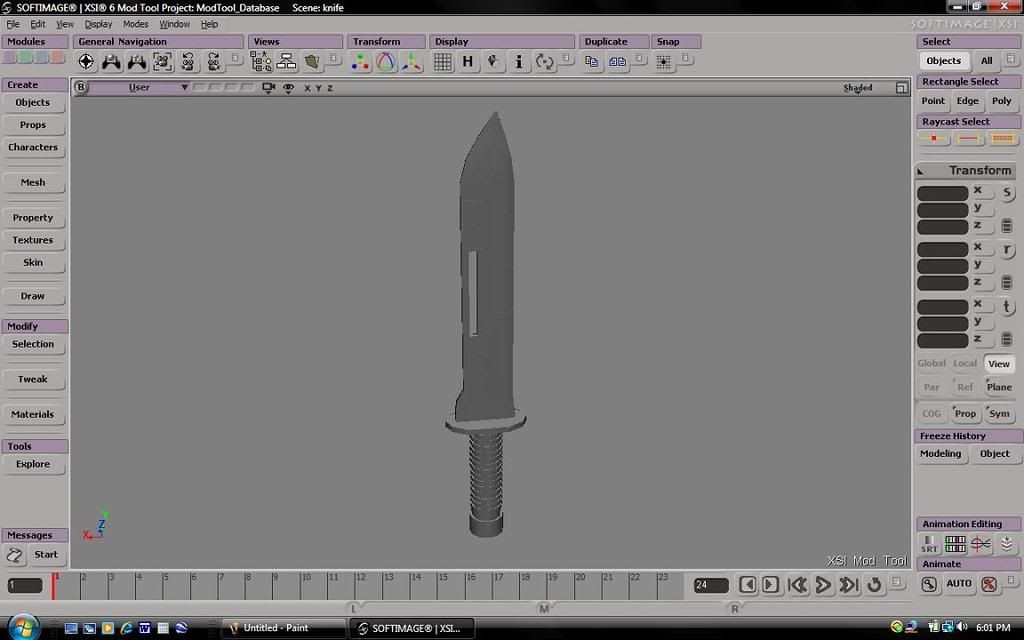Click the Mesh button
Viewport: 1024px width, 640px height.
coord(33,183)
